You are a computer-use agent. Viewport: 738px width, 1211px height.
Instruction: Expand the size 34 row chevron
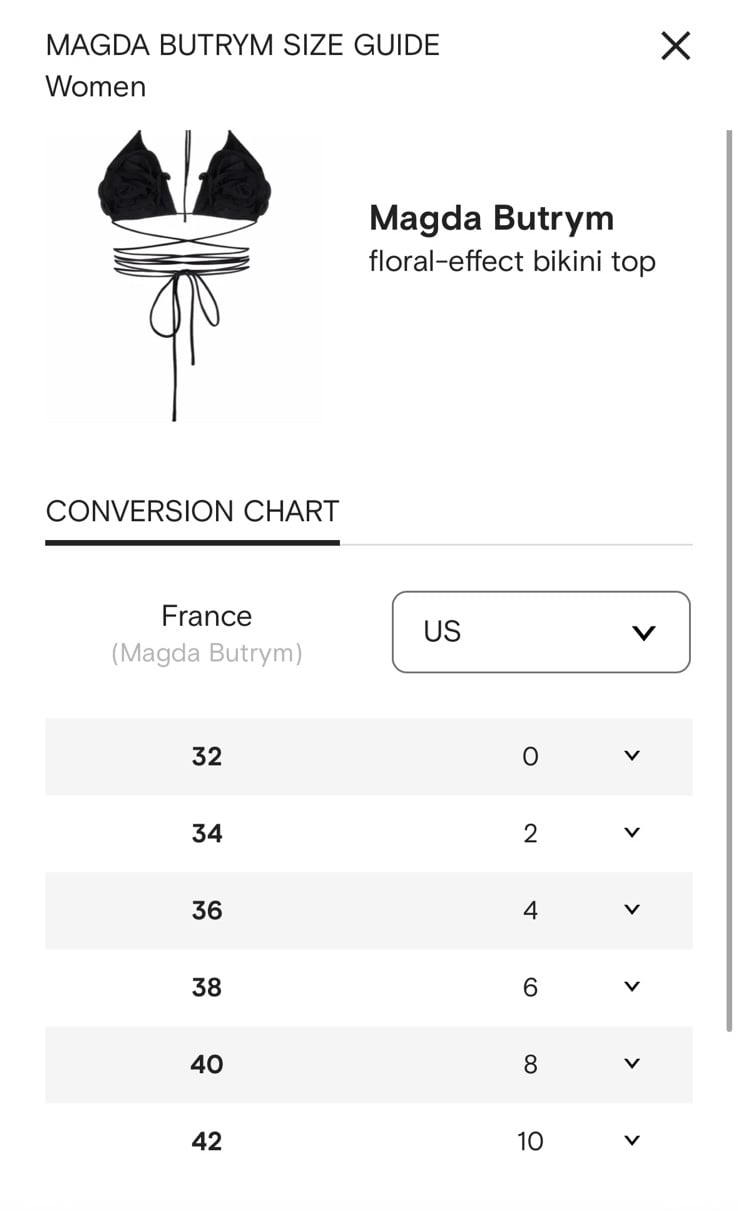[631, 833]
